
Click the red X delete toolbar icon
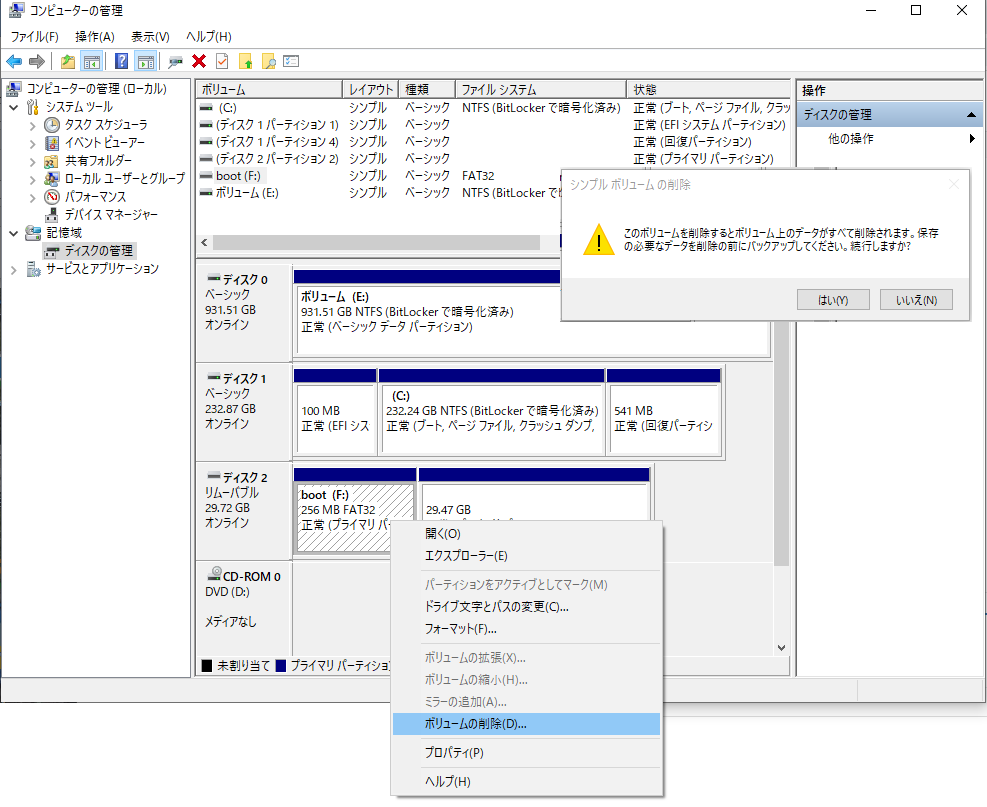[199, 61]
